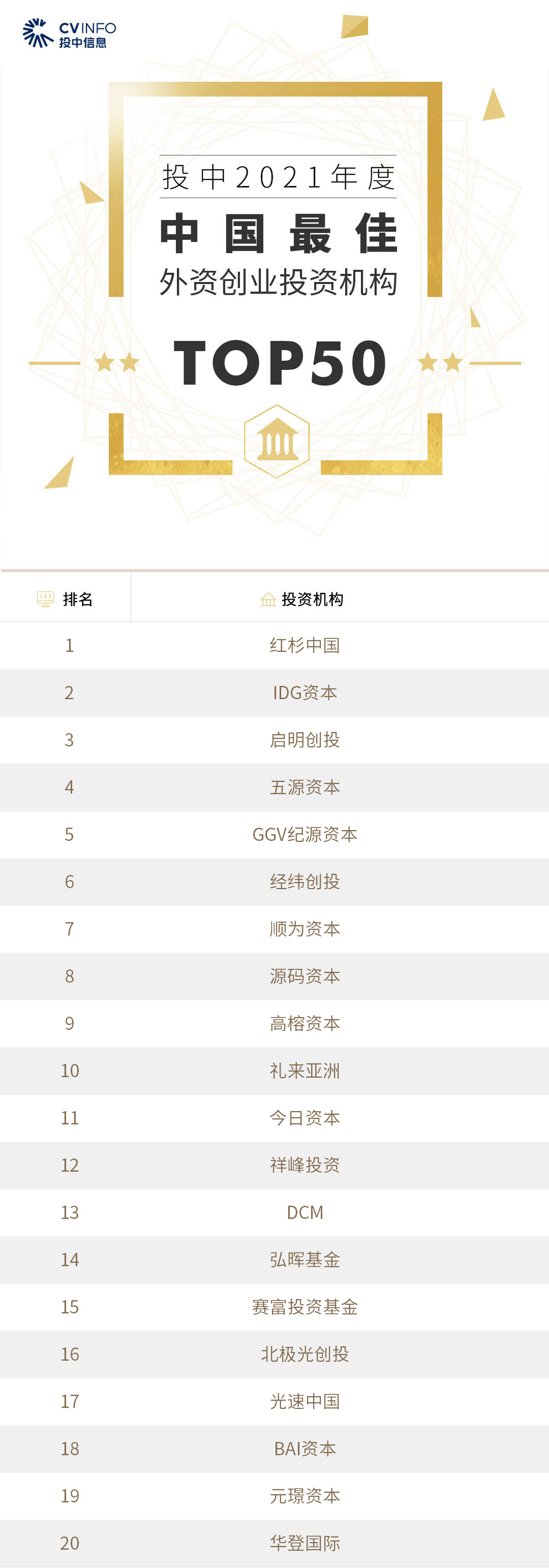
Task: Select the 红杉中国 entry
Action: pyautogui.click(x=305, y=645)
